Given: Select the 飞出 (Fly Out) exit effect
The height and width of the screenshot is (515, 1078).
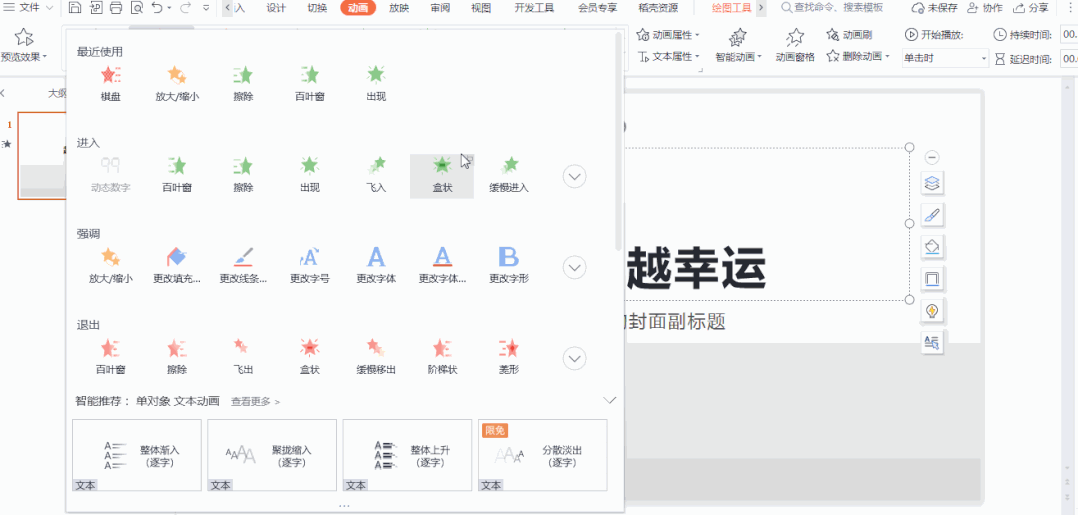Looking at the screenshot, I should [x=243, y=357].
